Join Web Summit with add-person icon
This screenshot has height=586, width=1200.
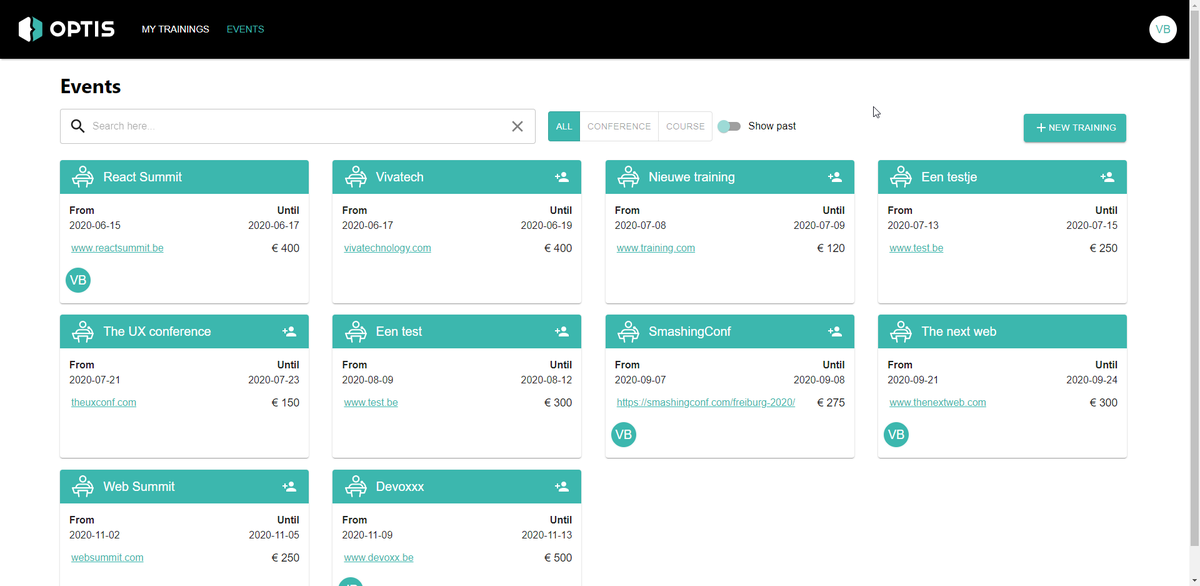coord(289,487)
